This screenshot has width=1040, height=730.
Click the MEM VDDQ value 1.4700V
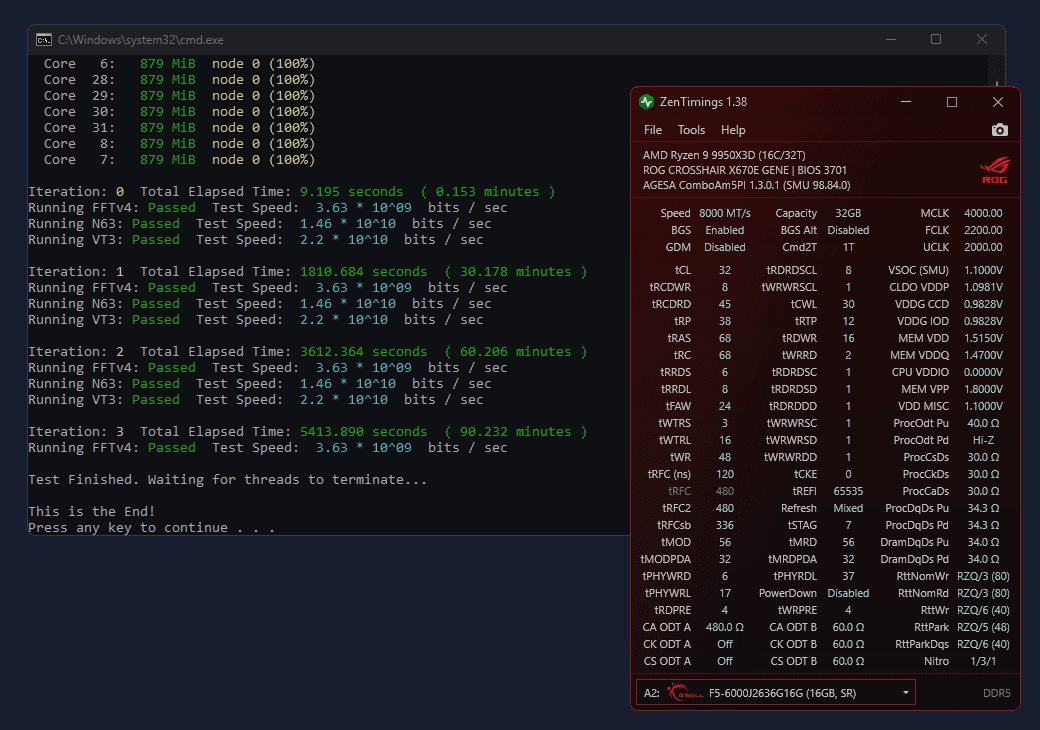[x=983, y=355]
